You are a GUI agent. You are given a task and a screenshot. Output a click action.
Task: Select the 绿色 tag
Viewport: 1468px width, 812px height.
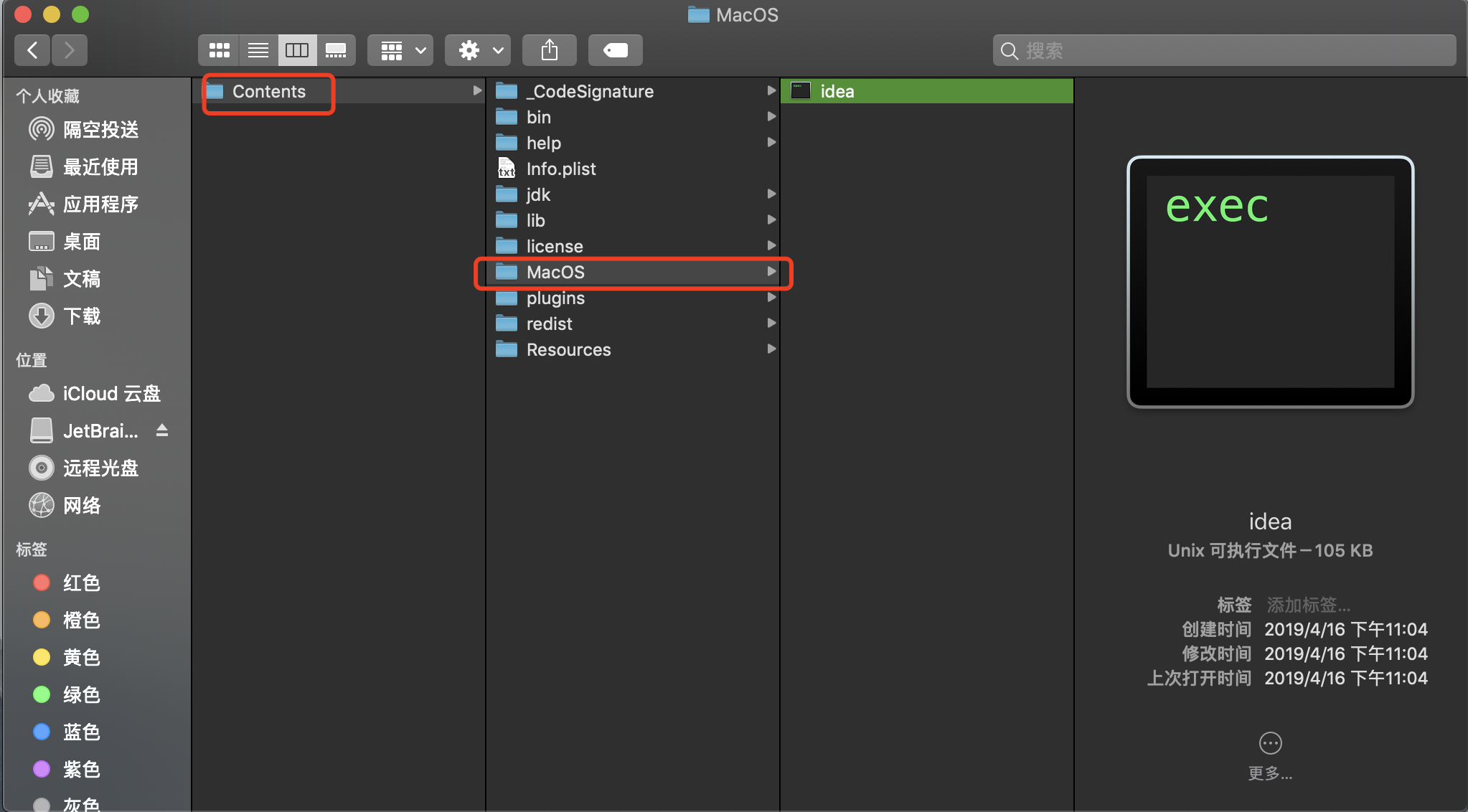point(67,694)
